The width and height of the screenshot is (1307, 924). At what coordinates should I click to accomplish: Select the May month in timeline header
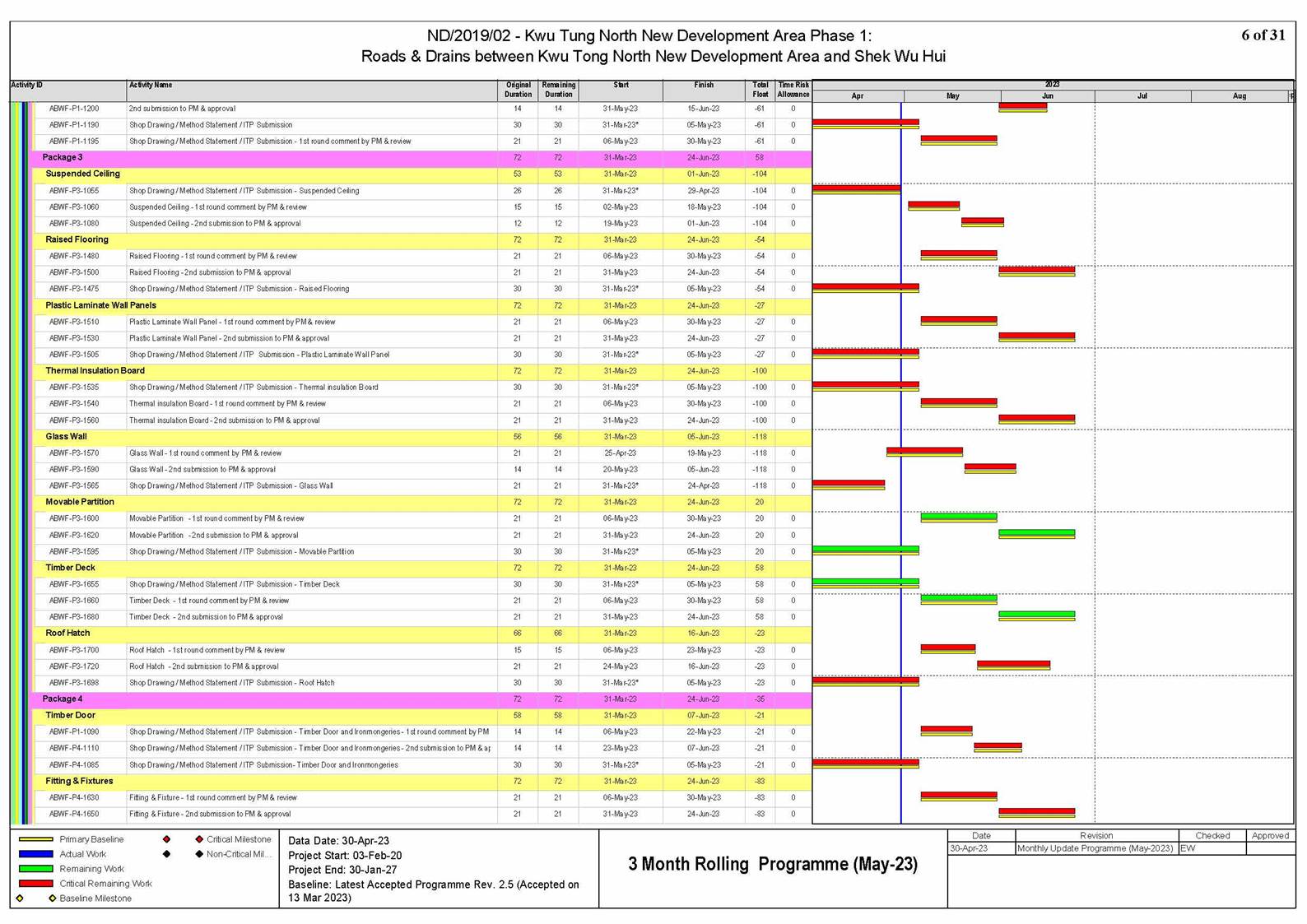coord(952,96)
